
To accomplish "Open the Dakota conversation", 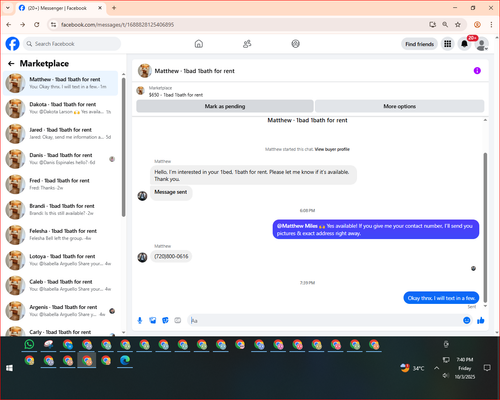I will (x=61, y=108).
